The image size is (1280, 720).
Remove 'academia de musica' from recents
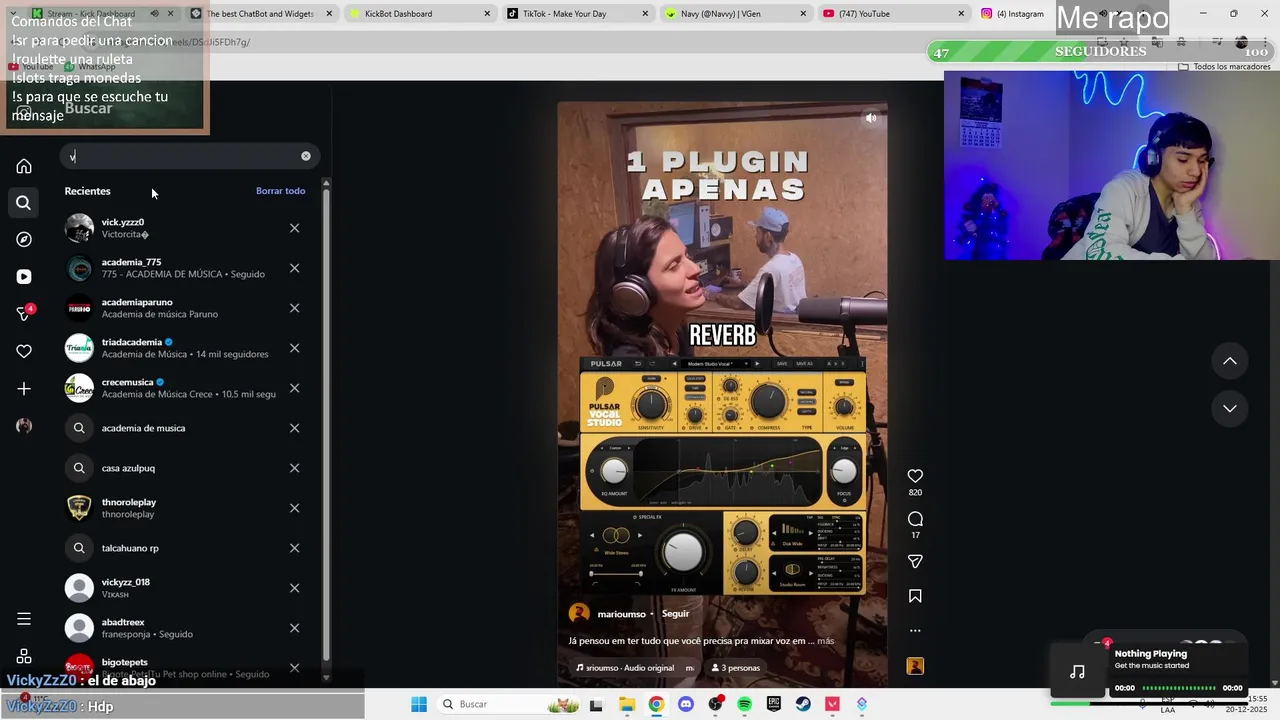294,428
